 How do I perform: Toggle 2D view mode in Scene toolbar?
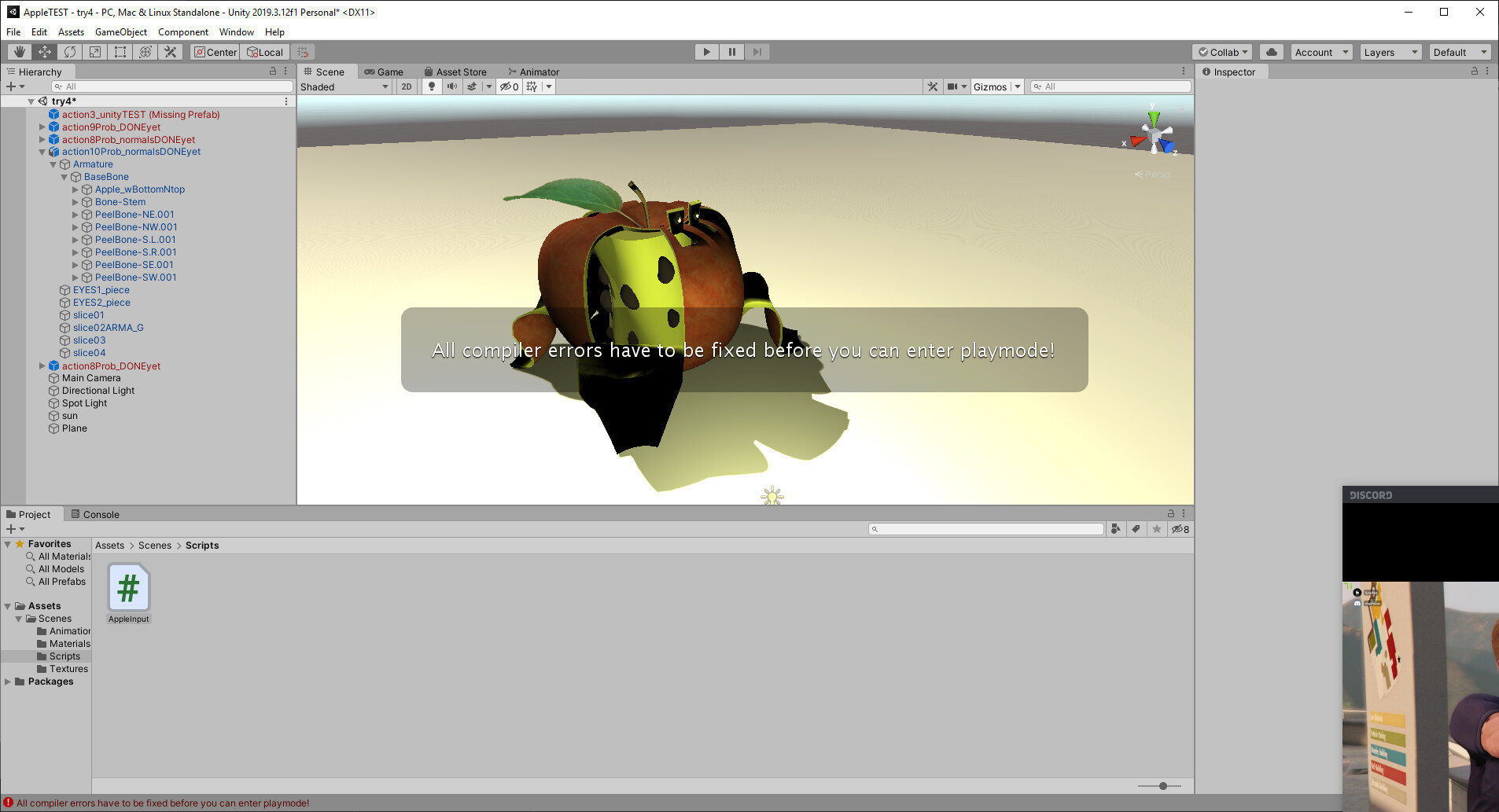(x=406, y=86)
